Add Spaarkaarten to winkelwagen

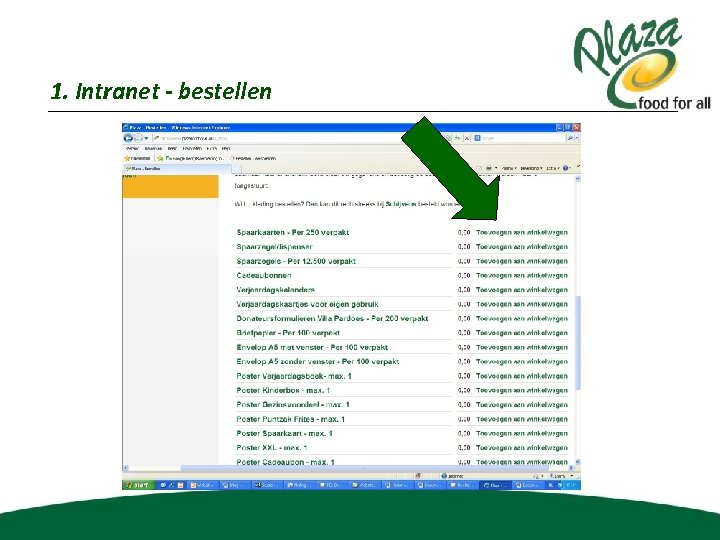pyautogui.click(x=522, y=232)
